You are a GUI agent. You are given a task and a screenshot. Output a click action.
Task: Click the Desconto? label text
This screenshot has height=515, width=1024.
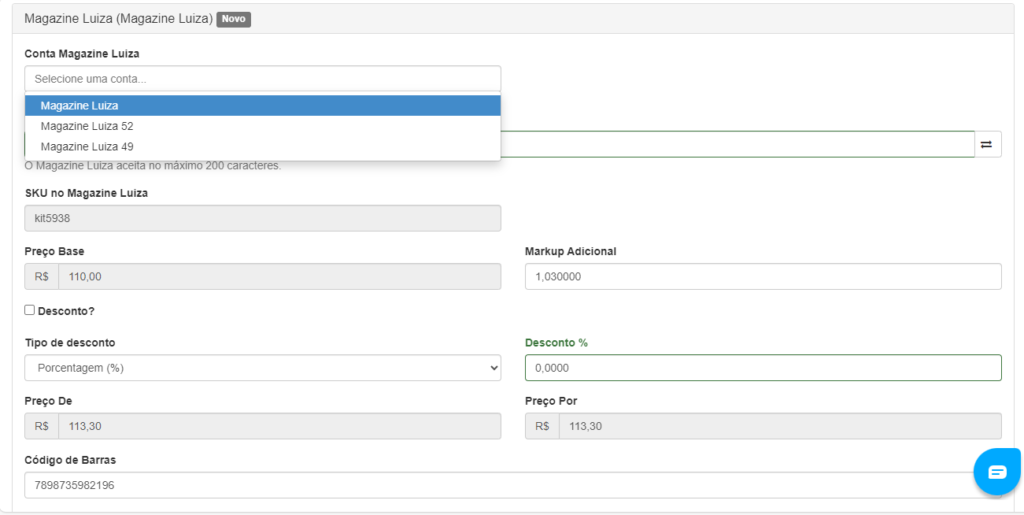(66, 311)
